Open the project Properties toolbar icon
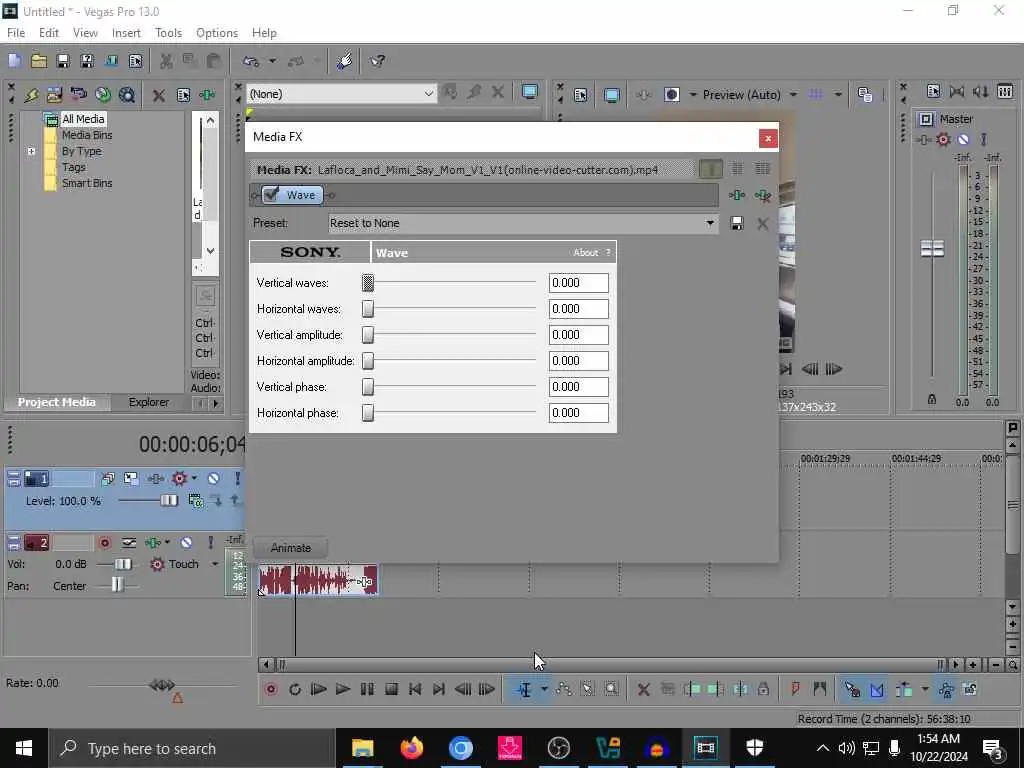 click(135, 61)
